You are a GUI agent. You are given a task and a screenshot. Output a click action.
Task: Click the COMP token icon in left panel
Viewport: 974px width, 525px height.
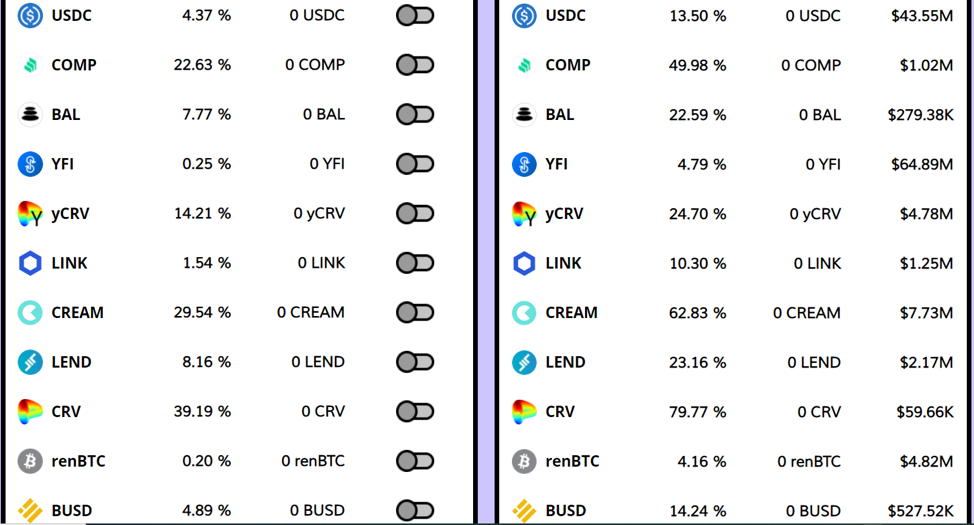tap(31, 65)
